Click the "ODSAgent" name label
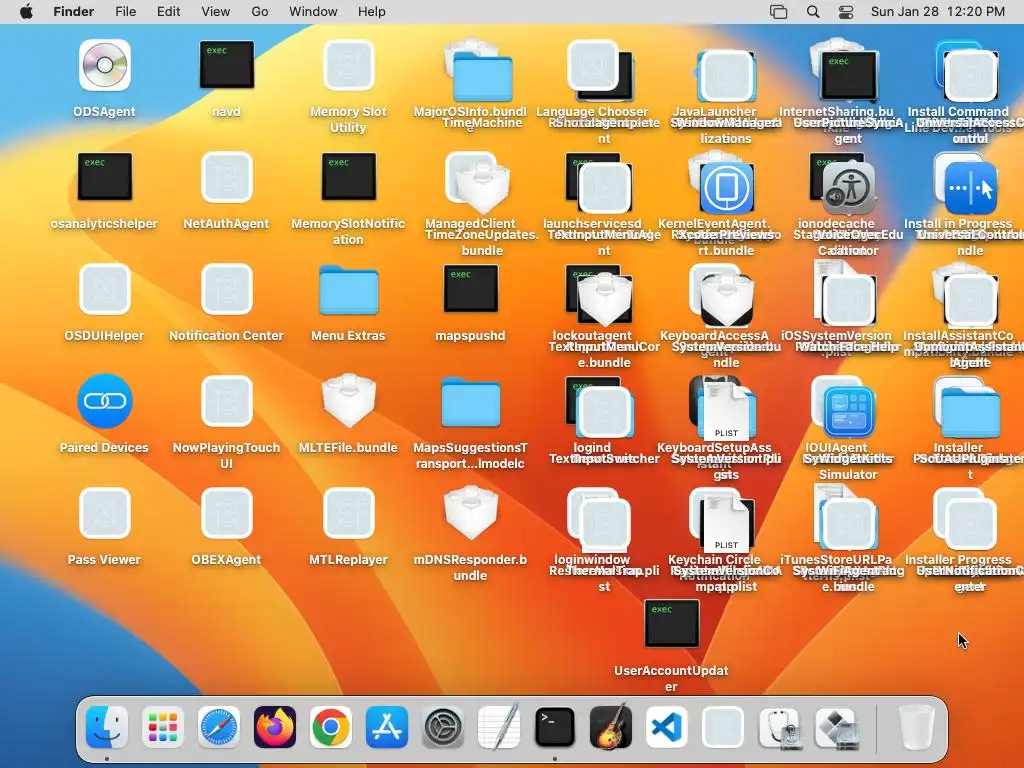1024x768 pixels. 104,112
